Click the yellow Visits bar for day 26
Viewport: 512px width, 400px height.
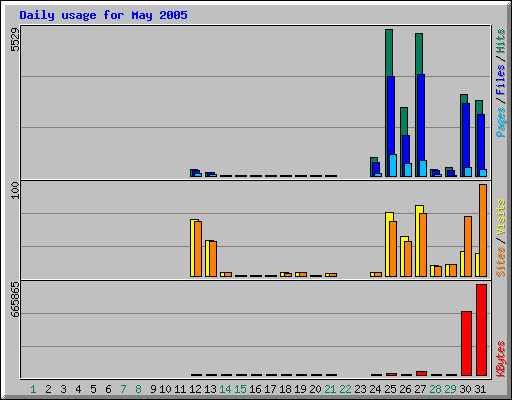(x=402, y=256)
